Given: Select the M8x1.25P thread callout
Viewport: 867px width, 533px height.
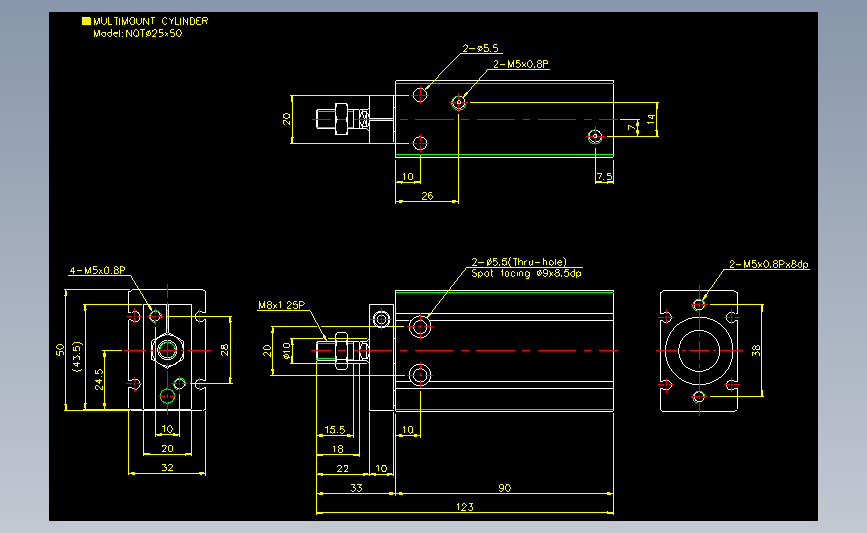Looking at the screenshot, I should click(x=281, y=305).
